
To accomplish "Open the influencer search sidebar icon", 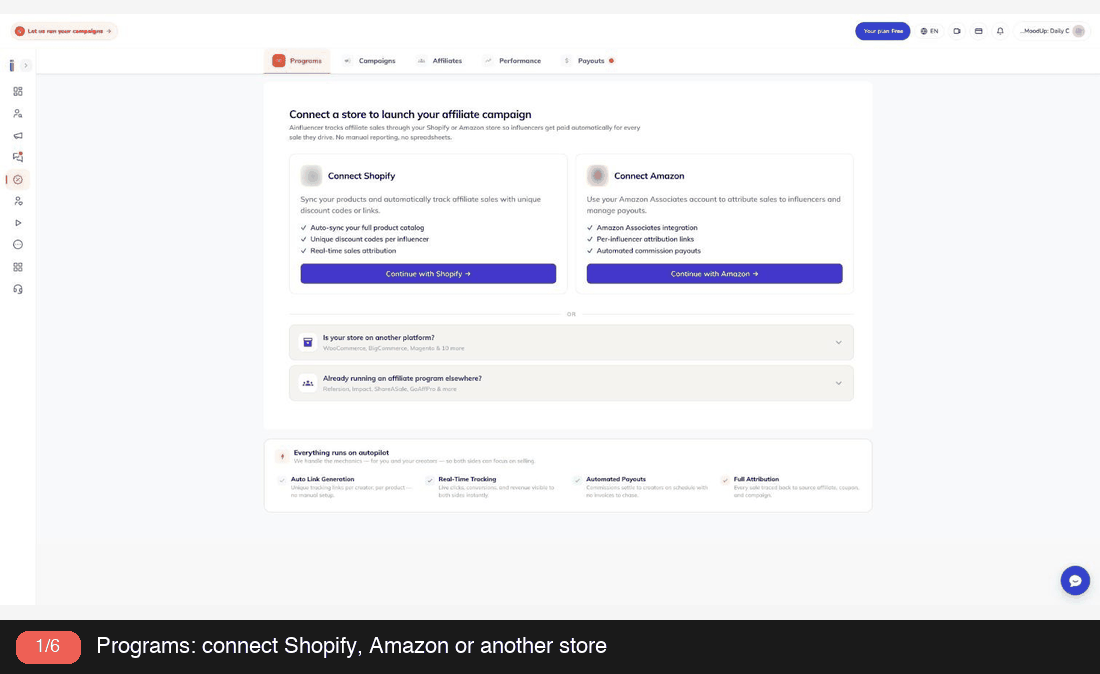I will point(18,113).
